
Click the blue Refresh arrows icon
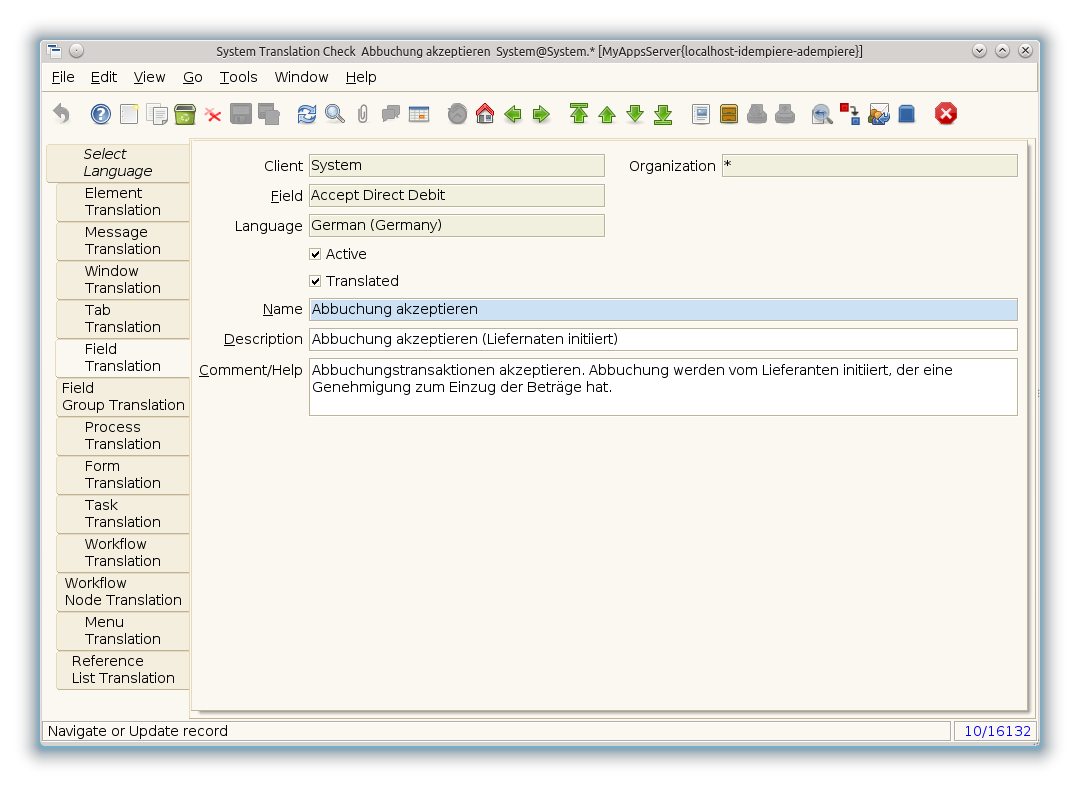[x=307, y=114]
